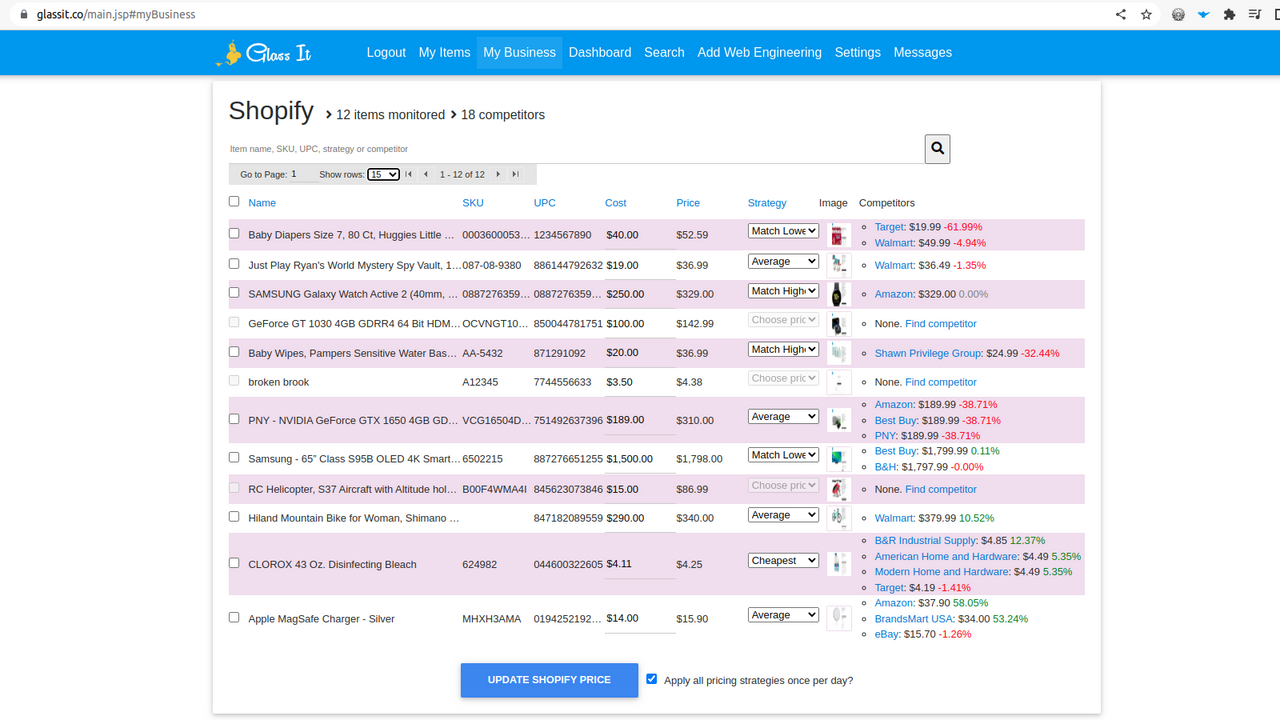Click the search magnifier button
This screenshot has height=720, width=1280.
click(x=937, y=148)
